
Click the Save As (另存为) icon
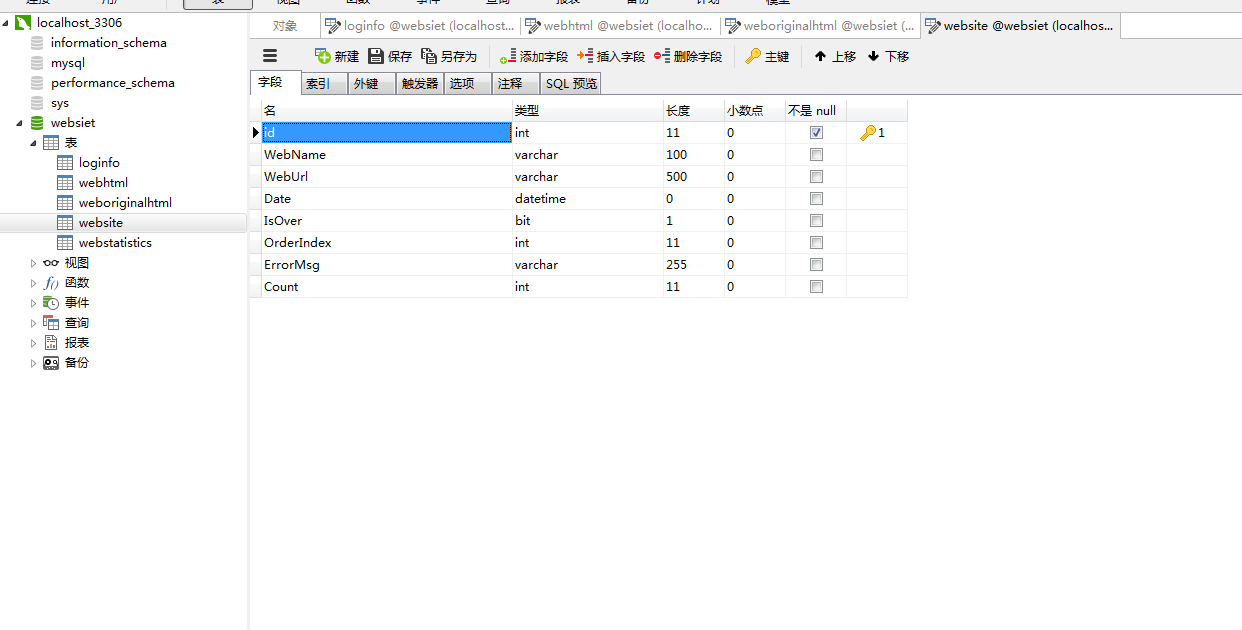429,56
